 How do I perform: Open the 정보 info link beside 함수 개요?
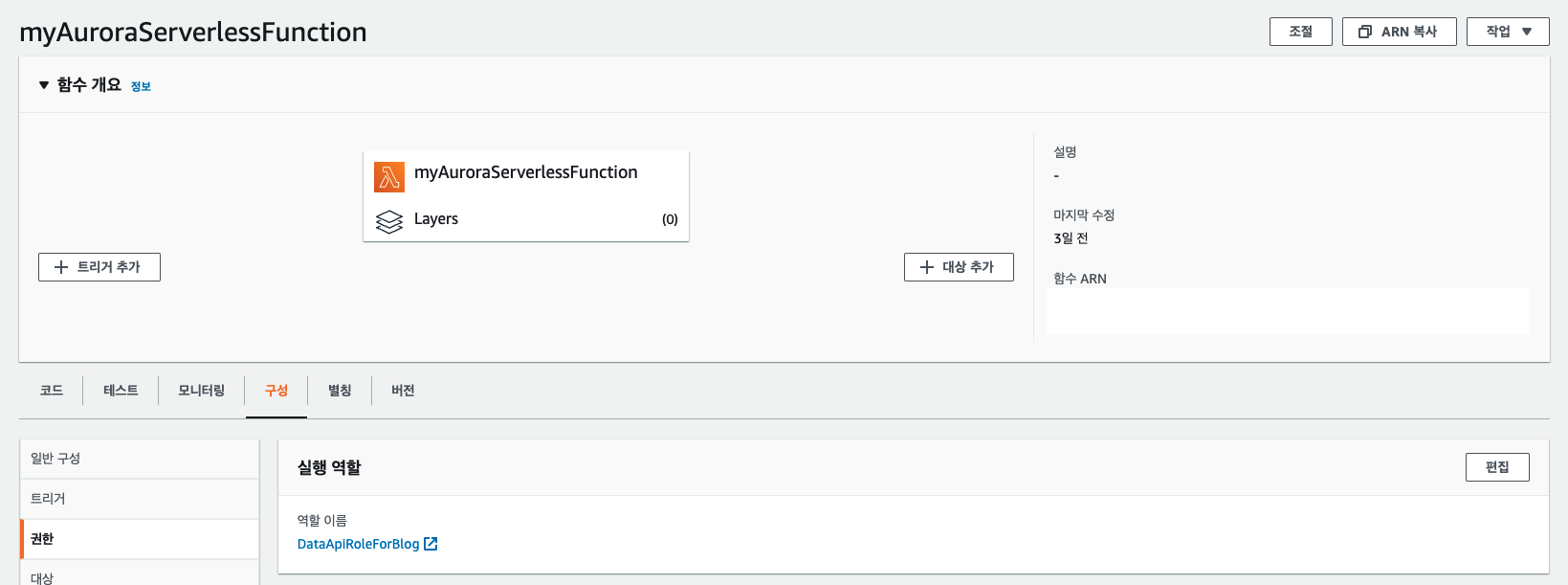(x=140, y=86)
